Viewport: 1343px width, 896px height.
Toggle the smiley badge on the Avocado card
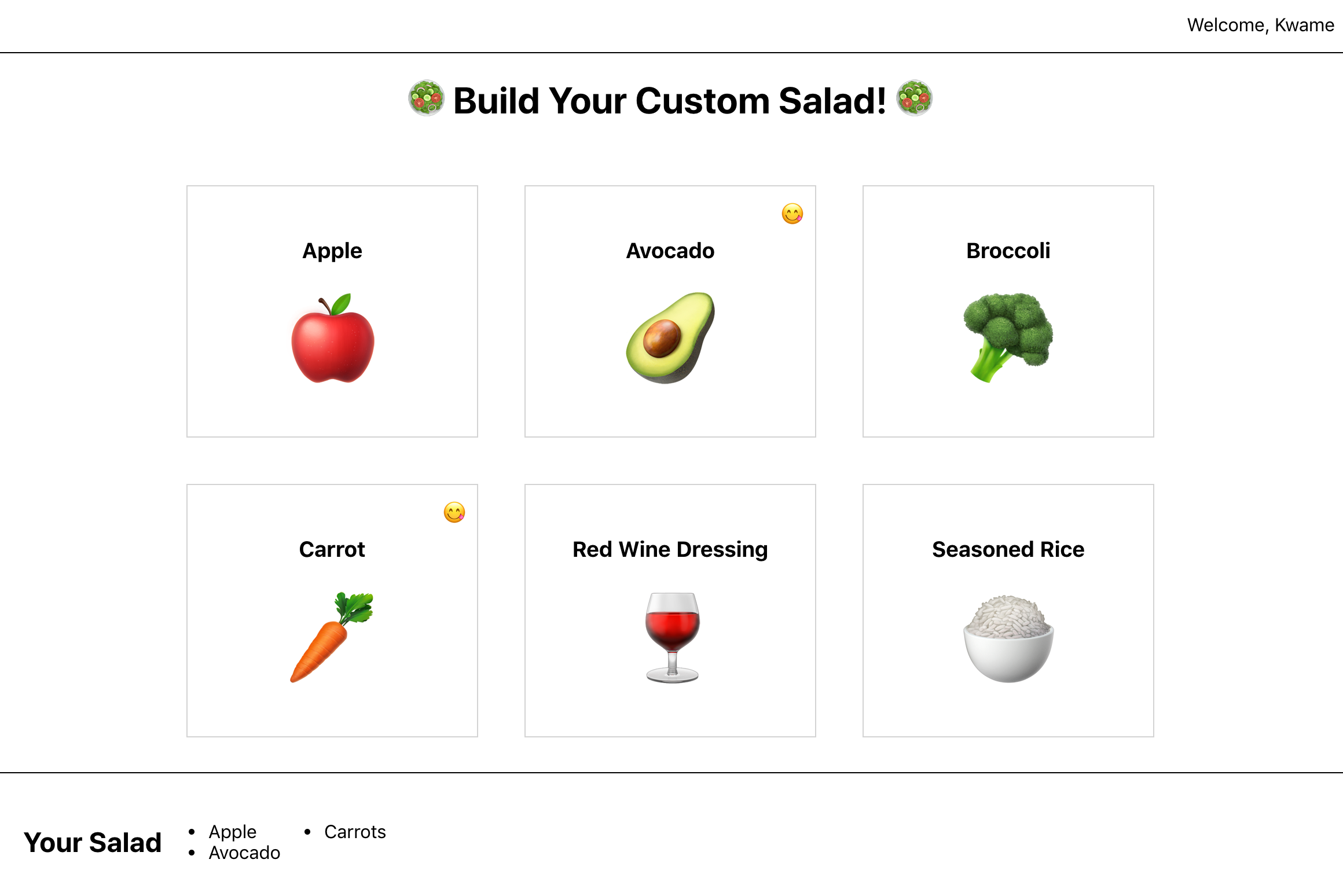coord(792,214)
